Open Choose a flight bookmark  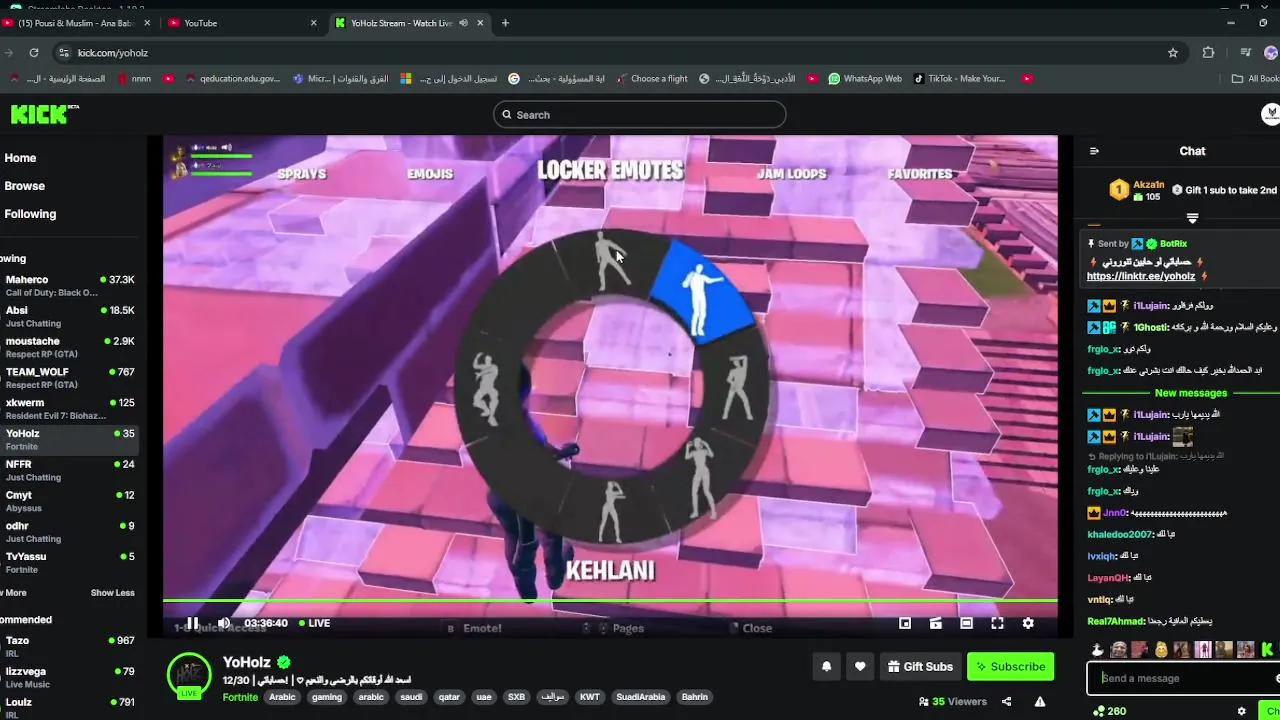coord(651,78)
